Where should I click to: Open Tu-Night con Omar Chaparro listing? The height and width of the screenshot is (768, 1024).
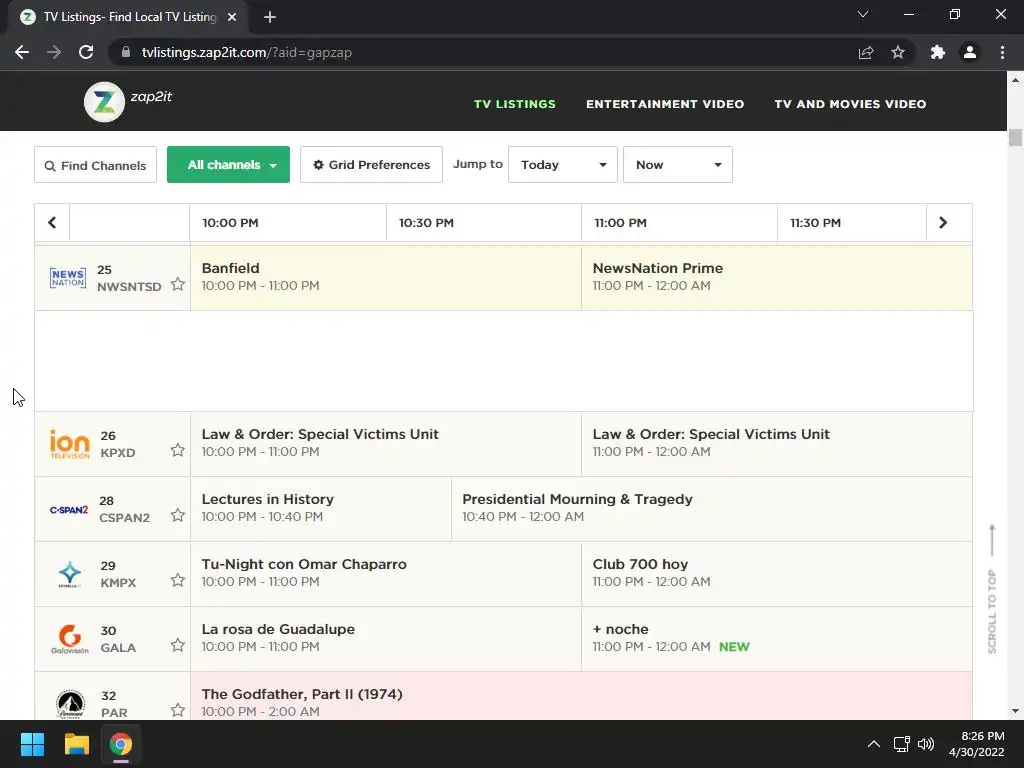click(385, 574)
